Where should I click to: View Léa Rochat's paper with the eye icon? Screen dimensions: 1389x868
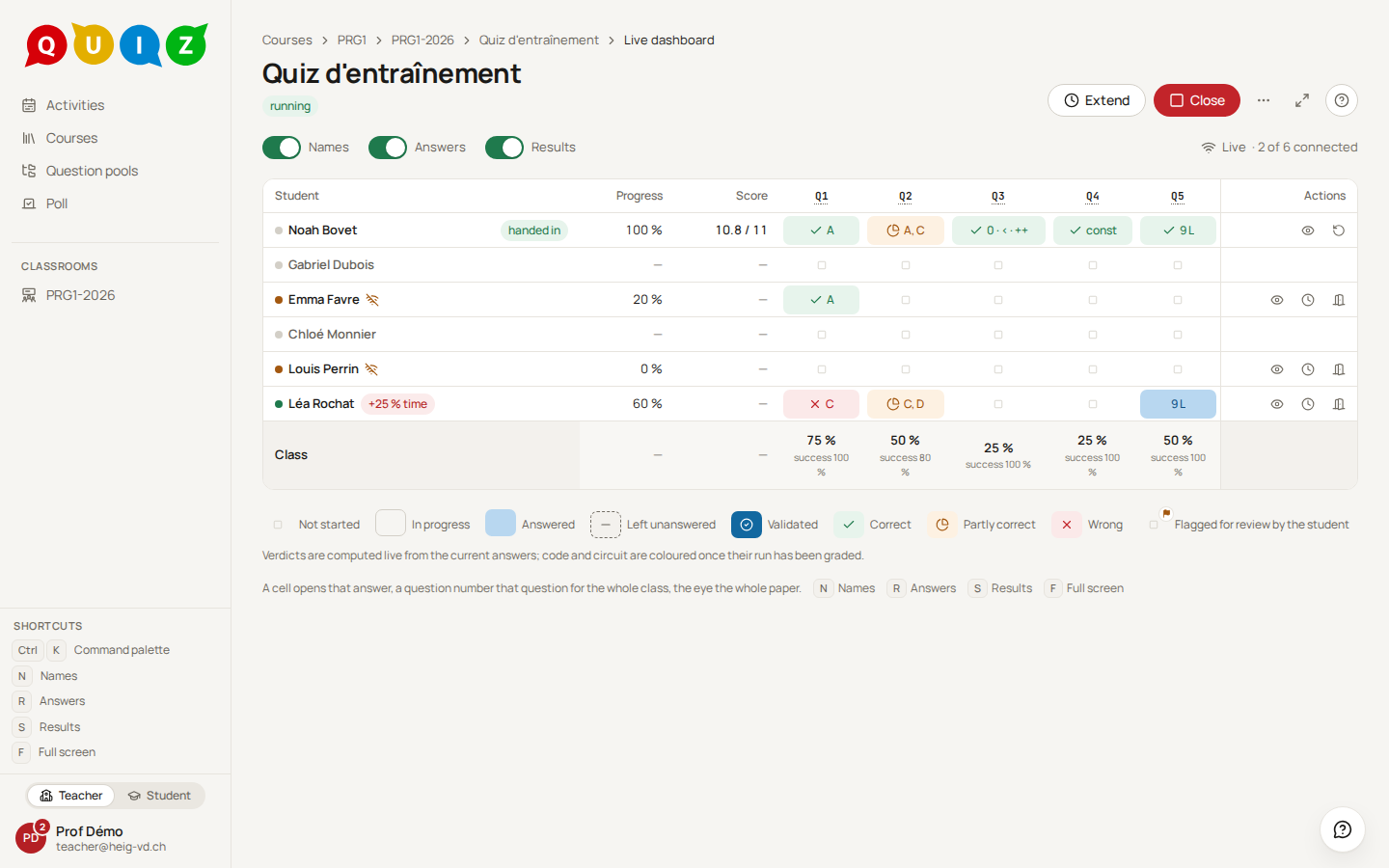pyautogui.click(x=1277, y=404)
